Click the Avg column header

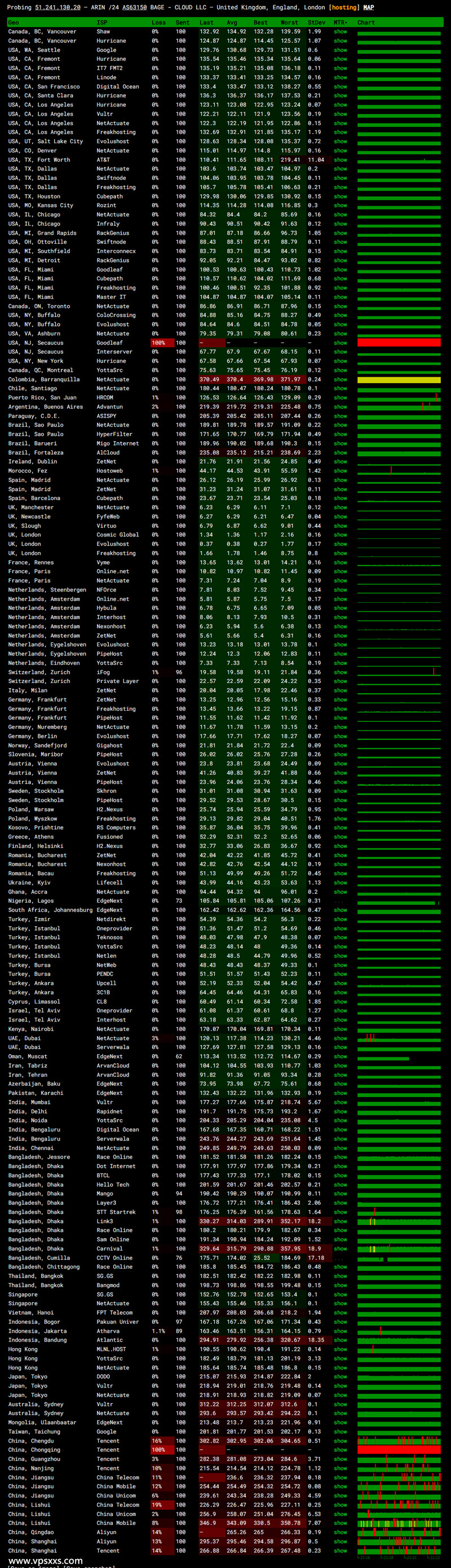coord(232,23)
